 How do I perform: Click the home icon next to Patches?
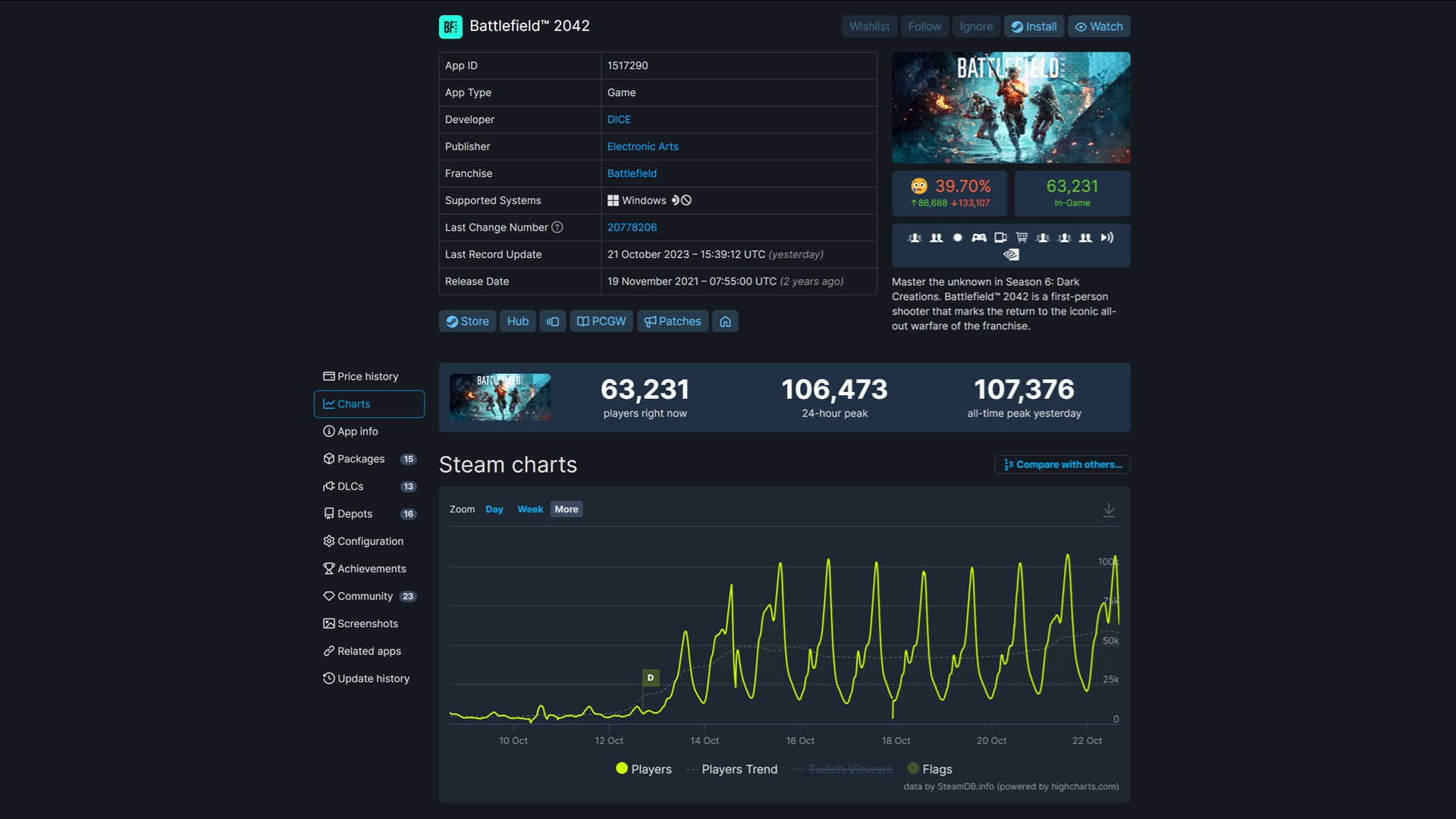(x=725, y=321)
